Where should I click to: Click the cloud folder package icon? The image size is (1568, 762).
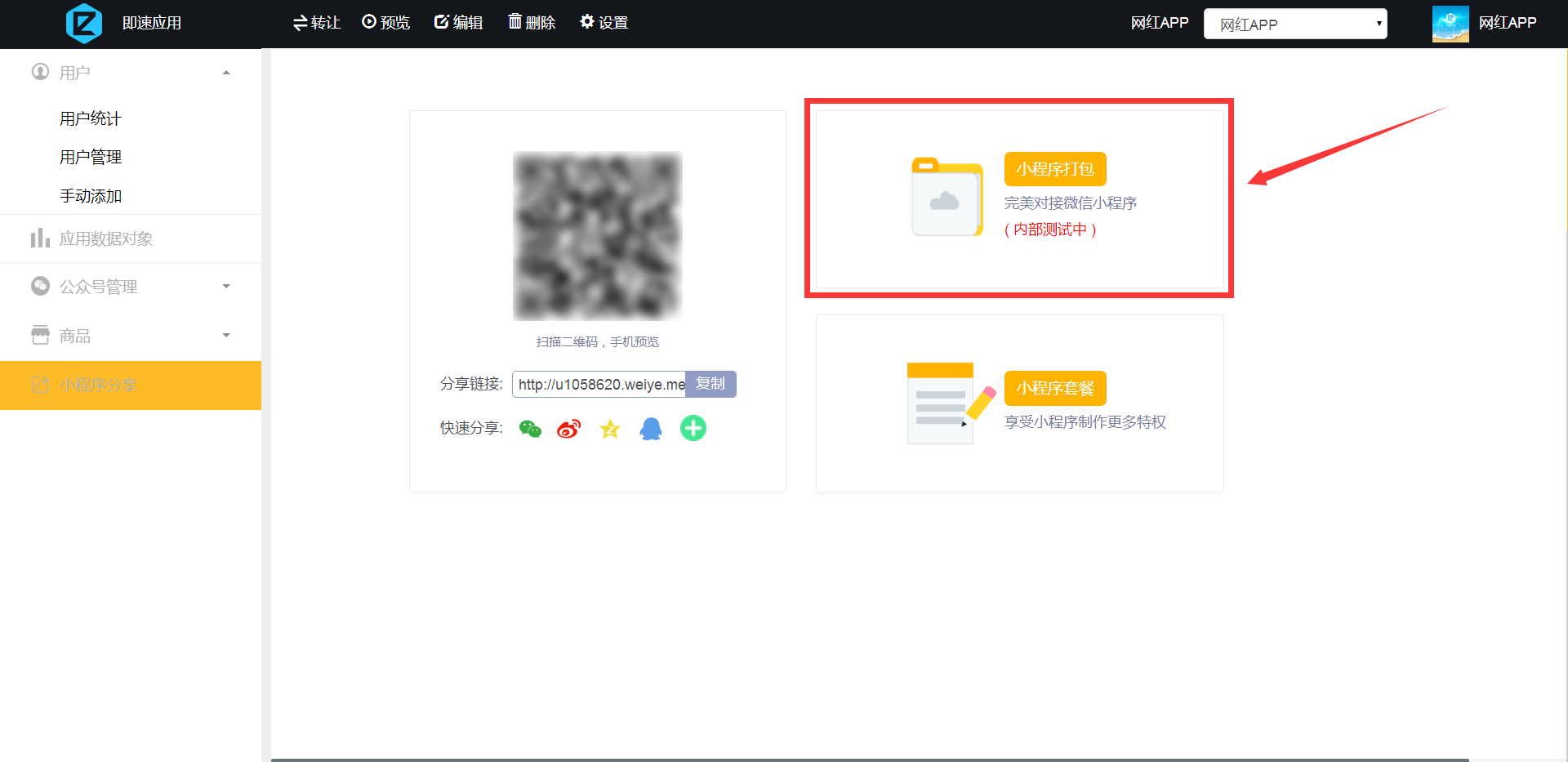(x=947, y=197)
